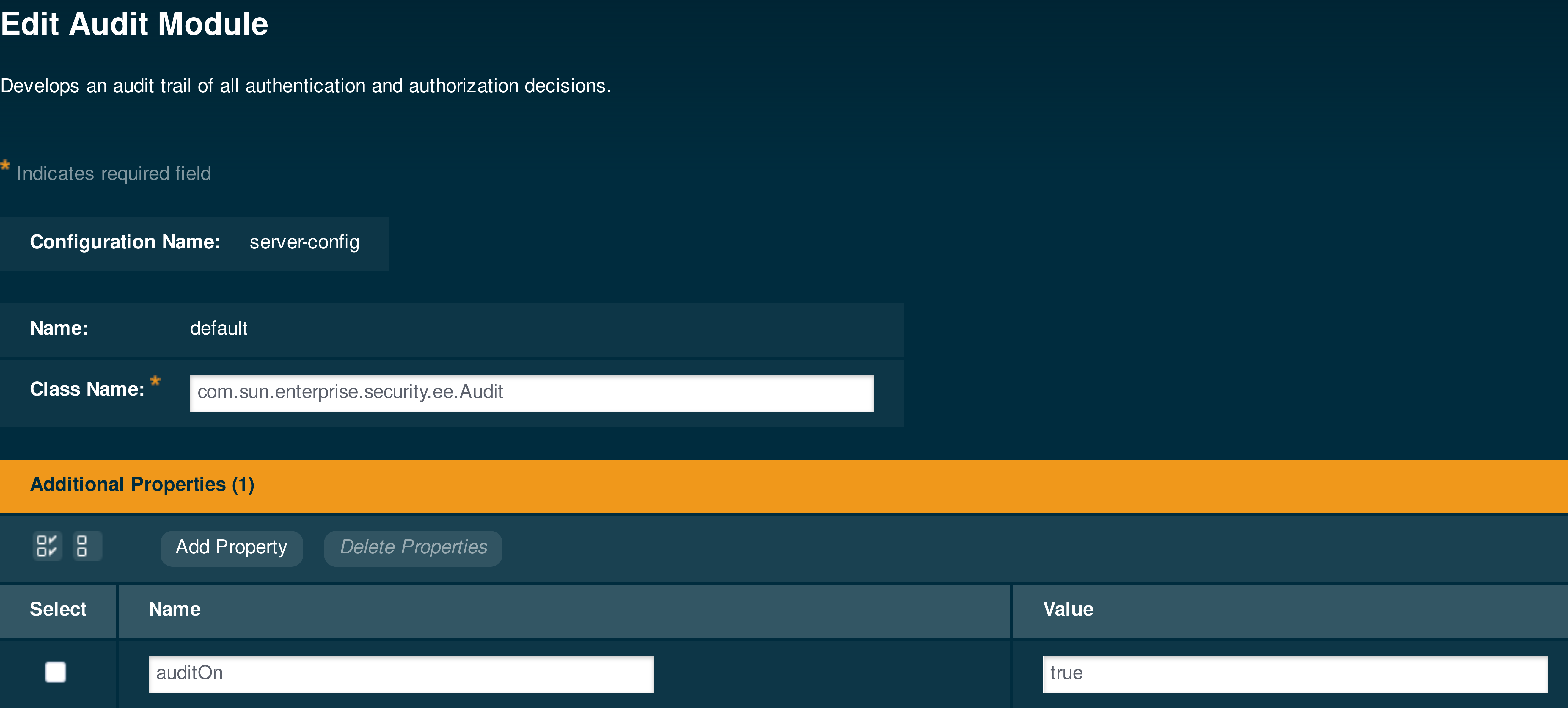Check the auditOn row checkbox
Image resolution: width=1568 pixels, height=708 pixels.
(x=55, y=672)
